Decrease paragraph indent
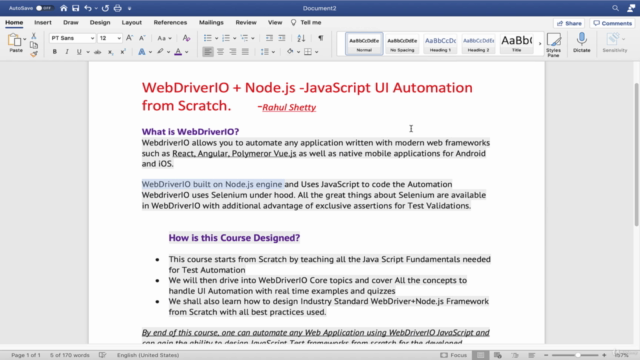The image size is (640, 360). pyautogui.click(x=269, y=38)
